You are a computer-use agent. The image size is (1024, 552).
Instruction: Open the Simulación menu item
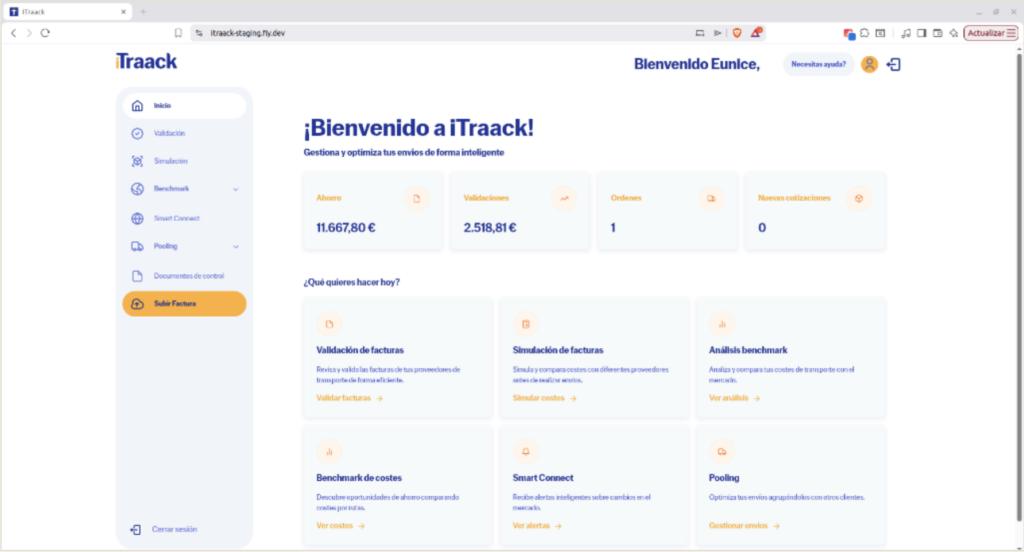[x=184, y=161]
